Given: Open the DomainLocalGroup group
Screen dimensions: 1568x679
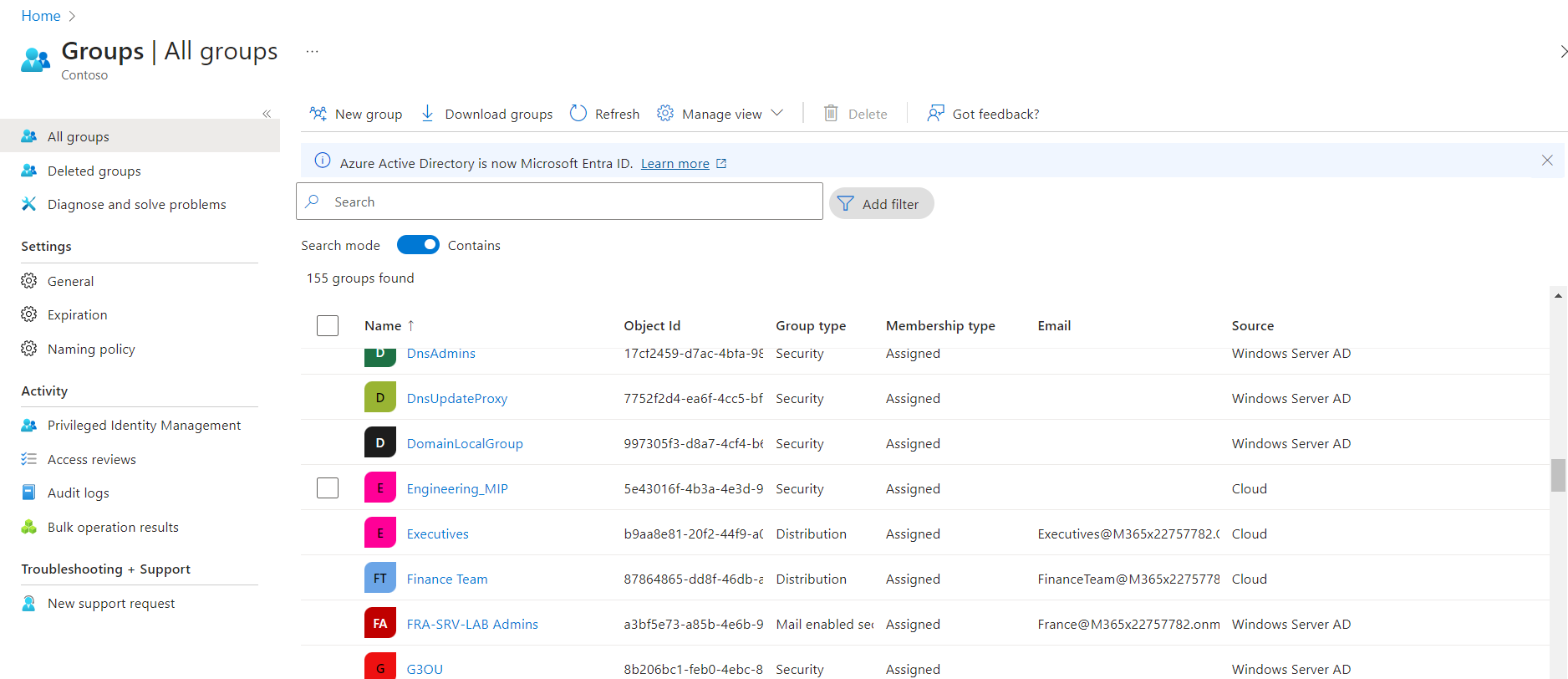Looking at the screenshot, I should 465,443.
